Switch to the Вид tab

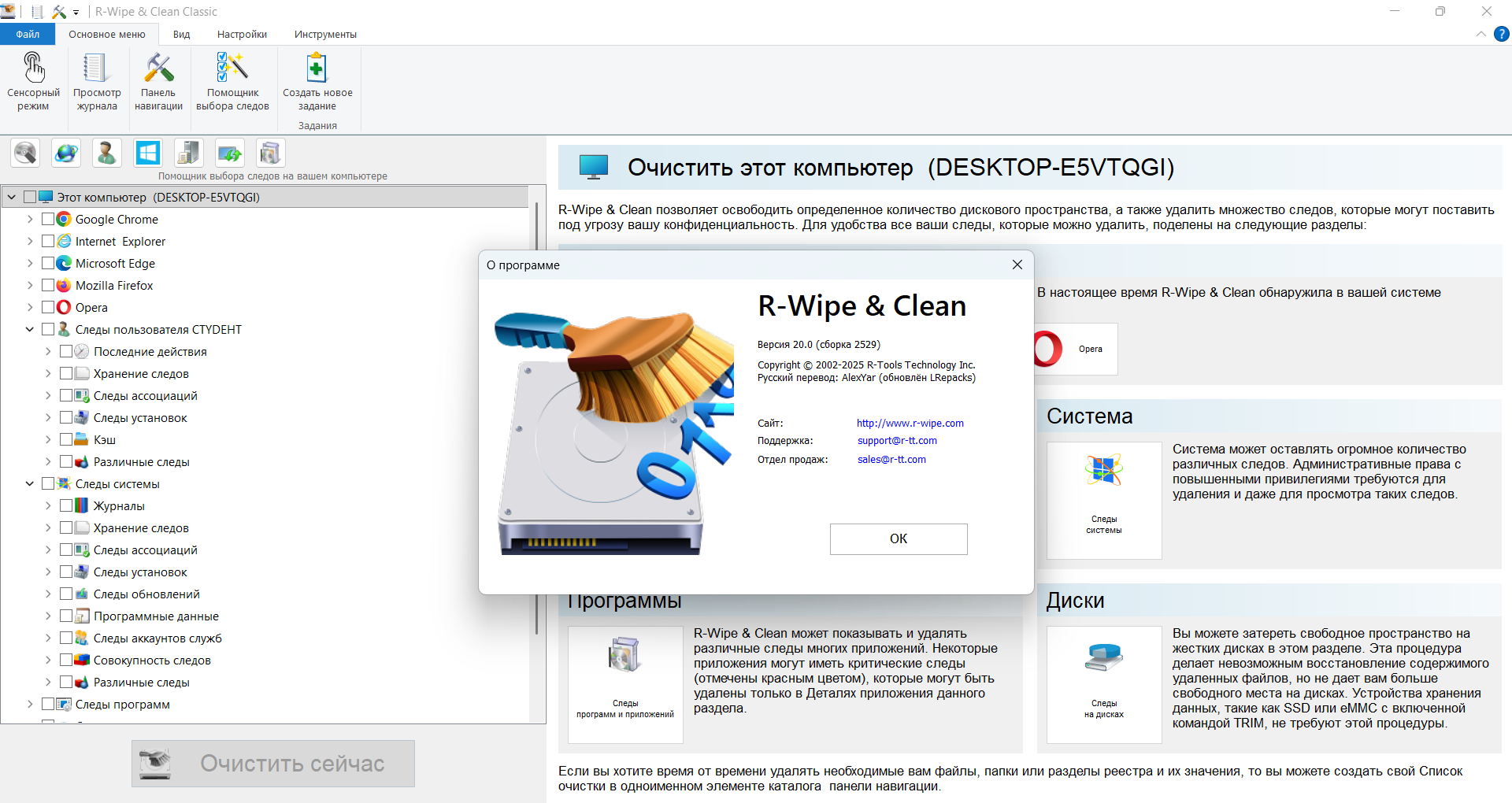click(x=182, y=34)
